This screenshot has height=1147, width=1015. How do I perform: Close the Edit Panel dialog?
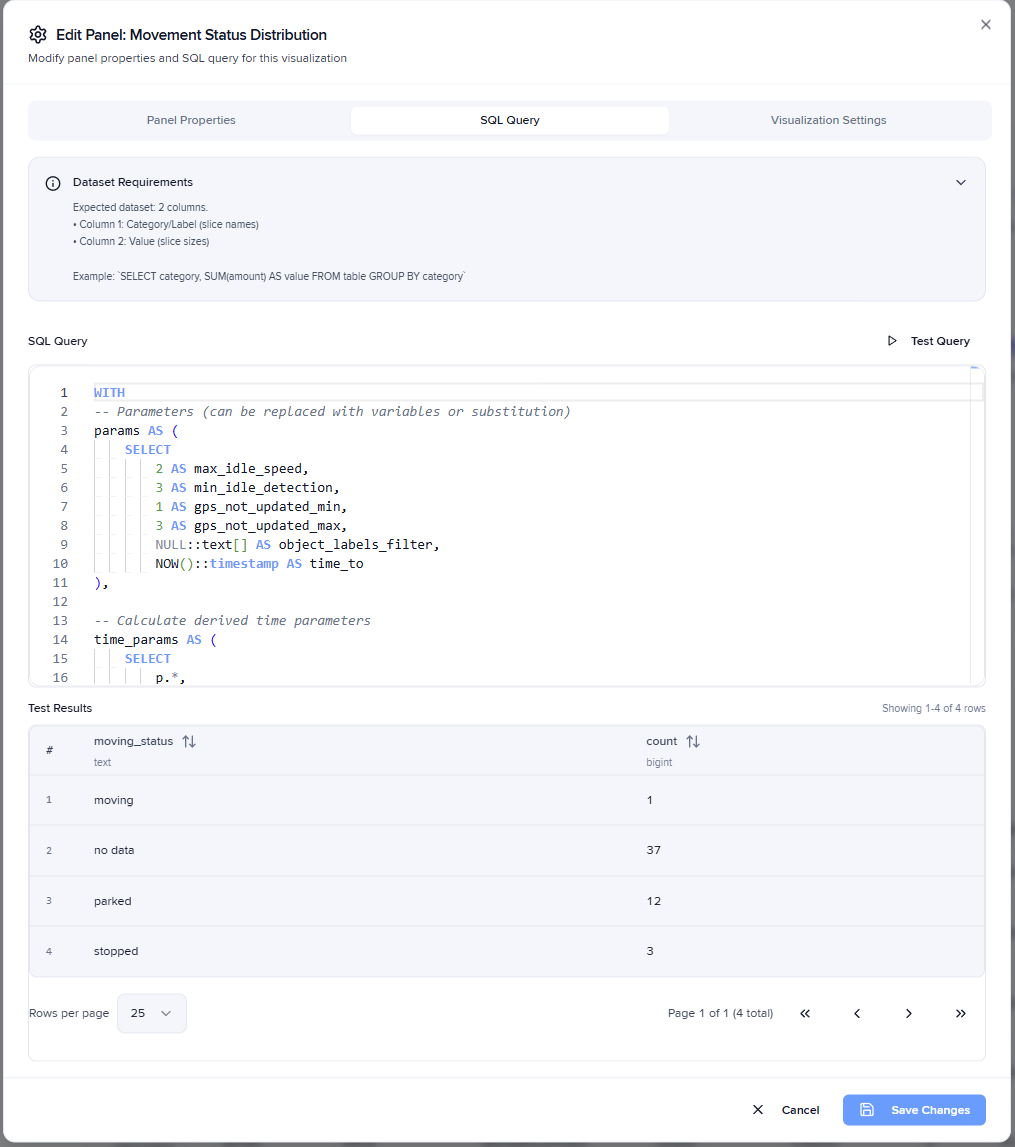(986, 25)
